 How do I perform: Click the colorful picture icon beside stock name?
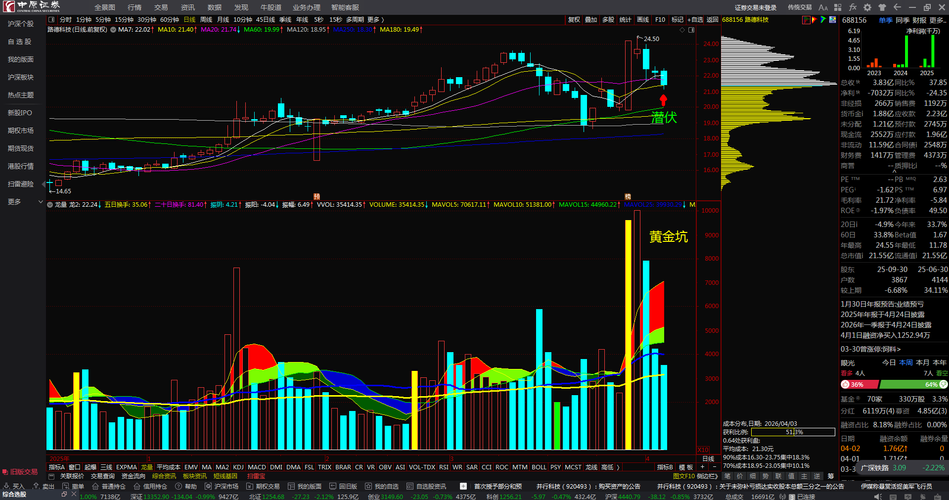point(832,20)
